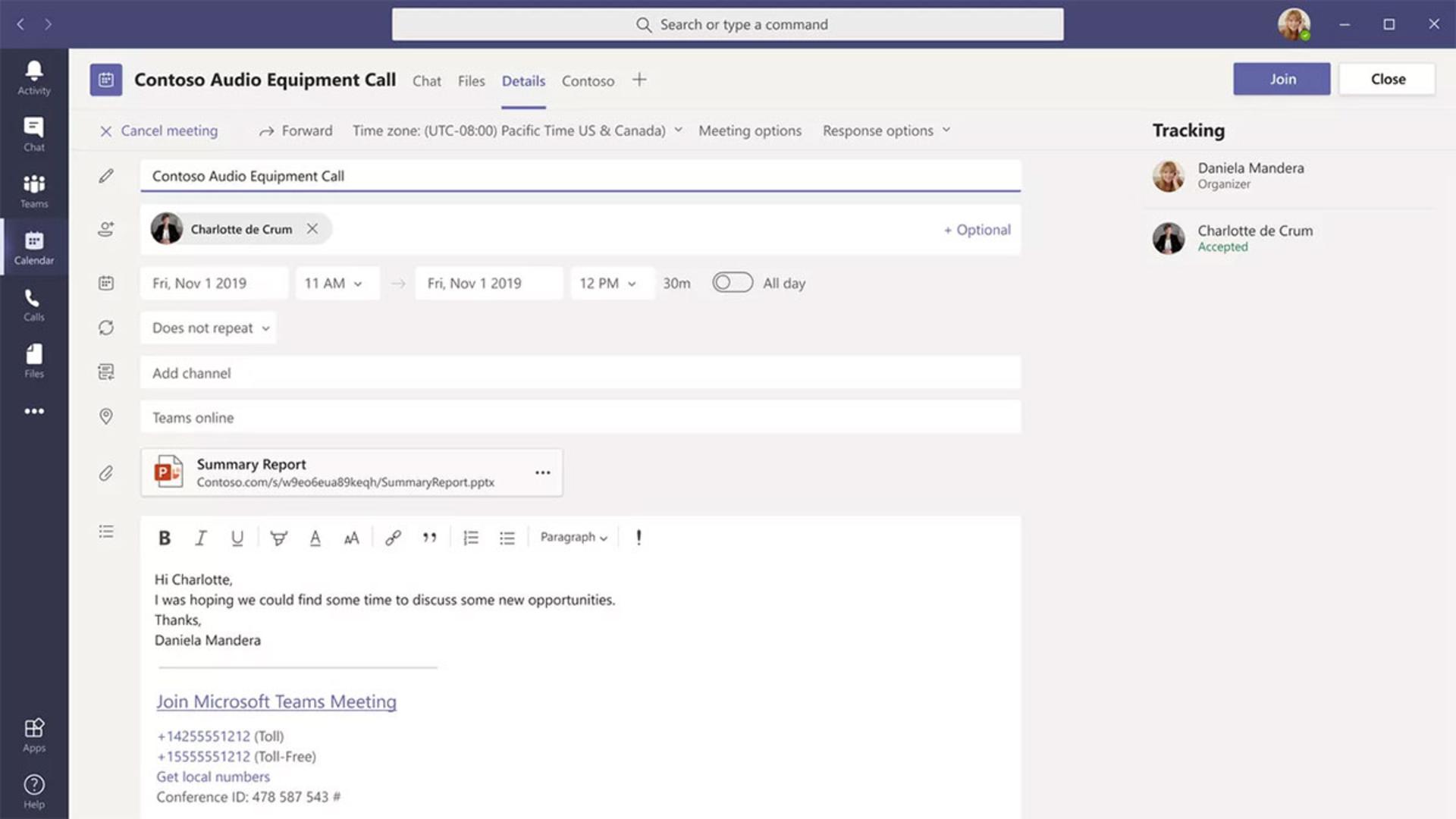Open the Paragraph style dropdown

point(574,537)
